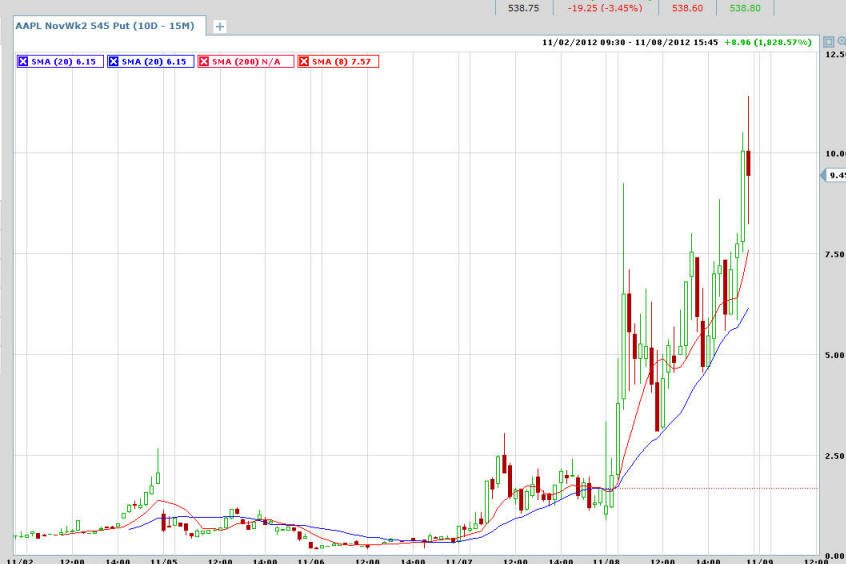The image size is (846, 564).
Task: Remove the second blue SMA (20) indicator
Action: tap(113, 62)
